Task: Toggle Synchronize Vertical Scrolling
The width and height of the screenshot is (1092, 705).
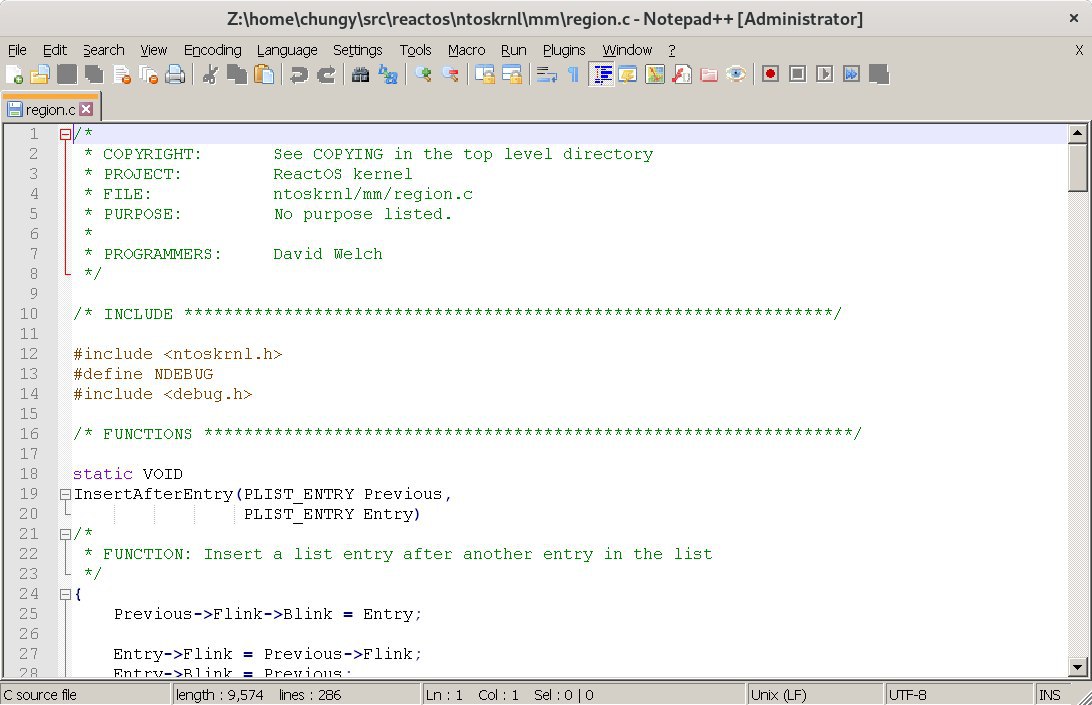Action: pyautogui.click(x=485, y=75)
